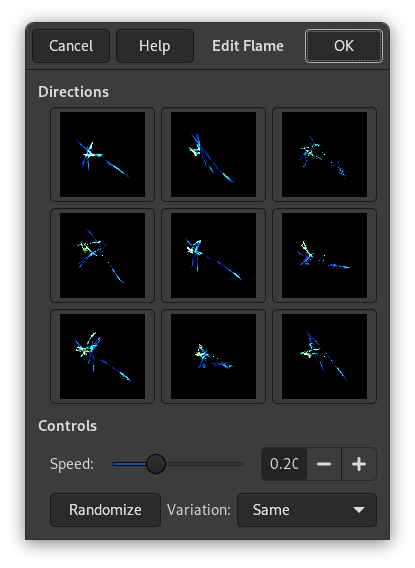The height and width of the screenshot is (568, 415).
Task: Expand the Variation combo box arrow
Action: (359, 510)
